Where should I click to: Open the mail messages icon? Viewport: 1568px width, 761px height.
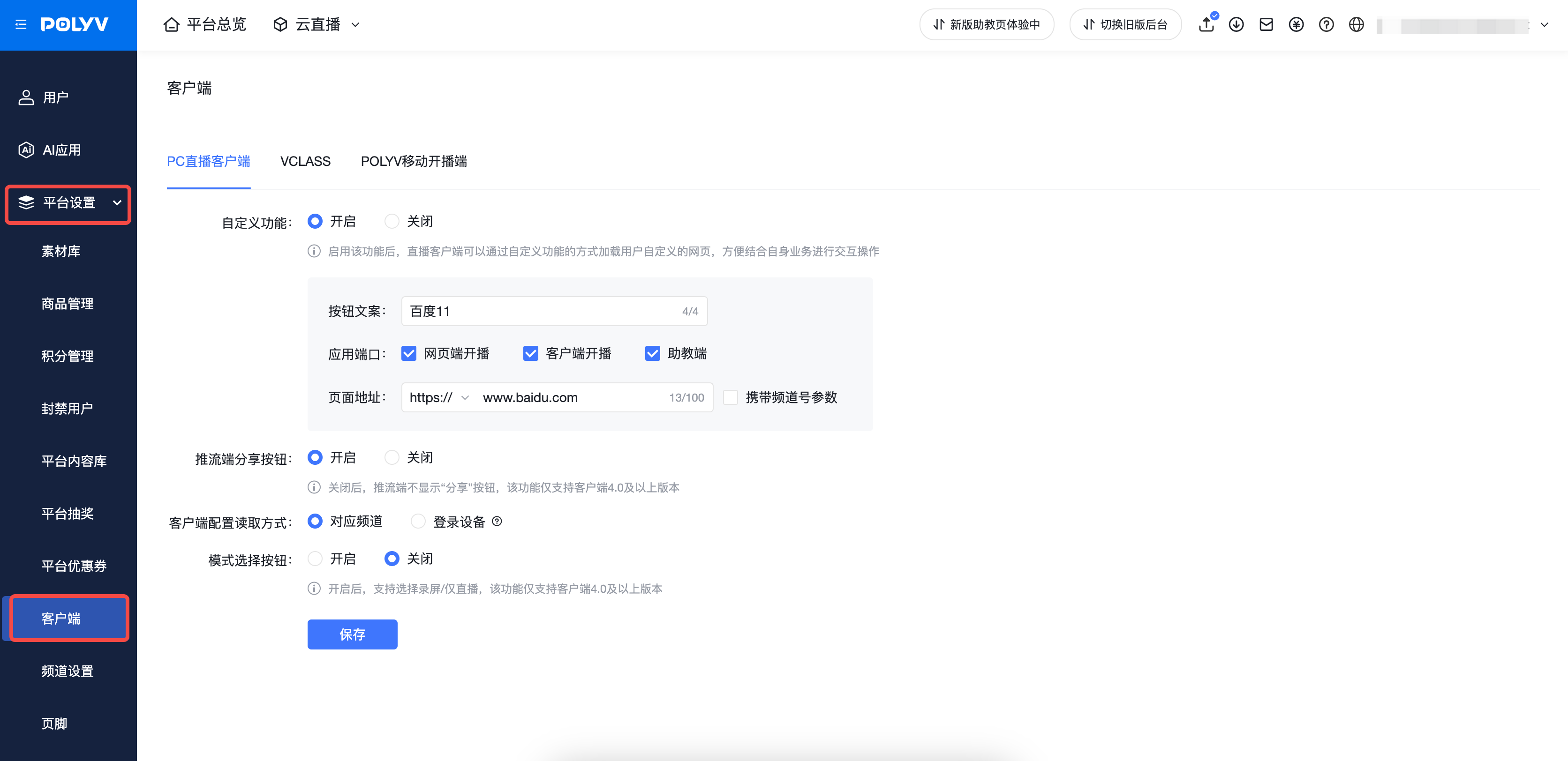[x=1266, y=24]
